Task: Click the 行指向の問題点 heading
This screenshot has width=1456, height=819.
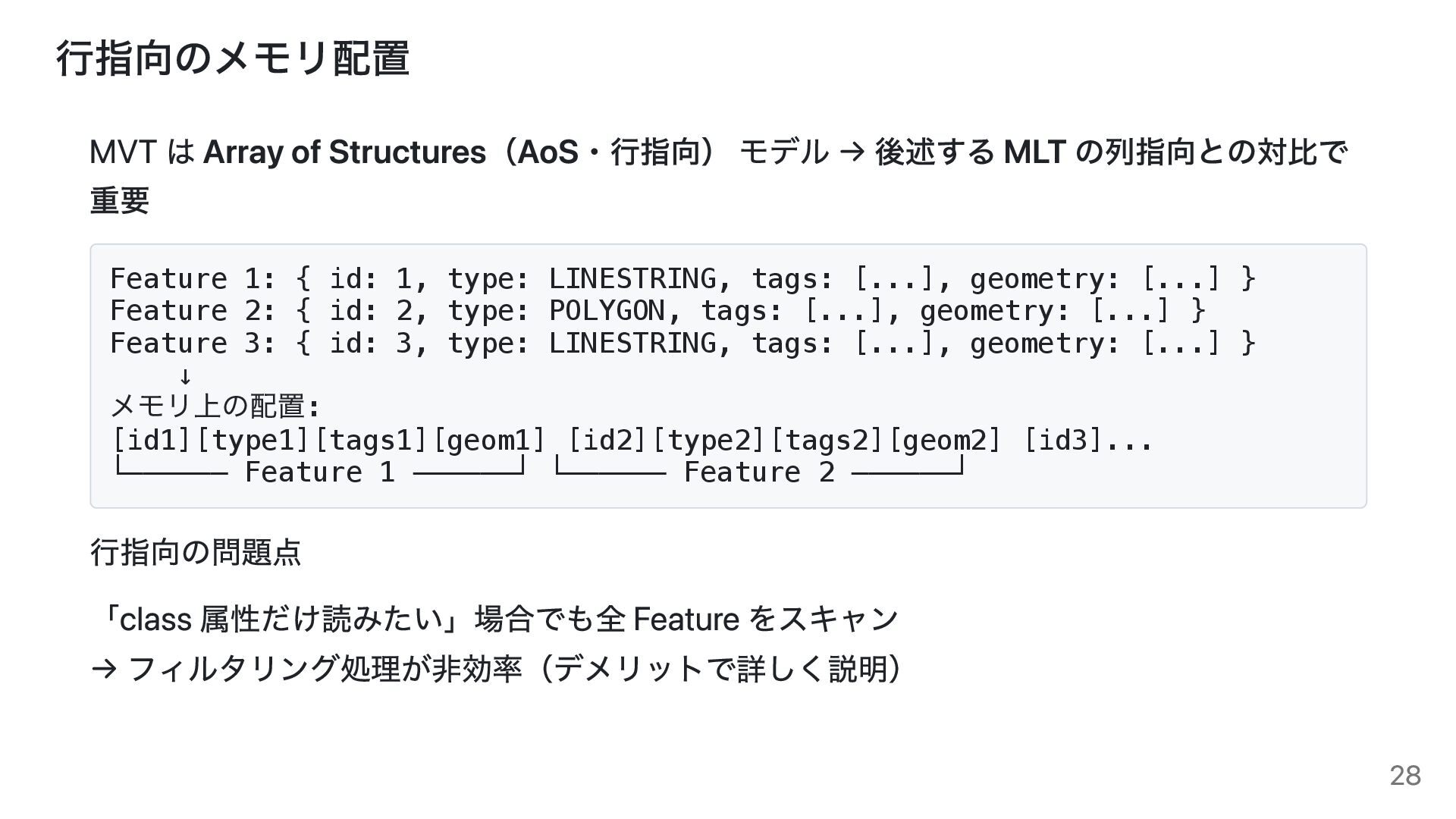Action: [x=196, y=552]
